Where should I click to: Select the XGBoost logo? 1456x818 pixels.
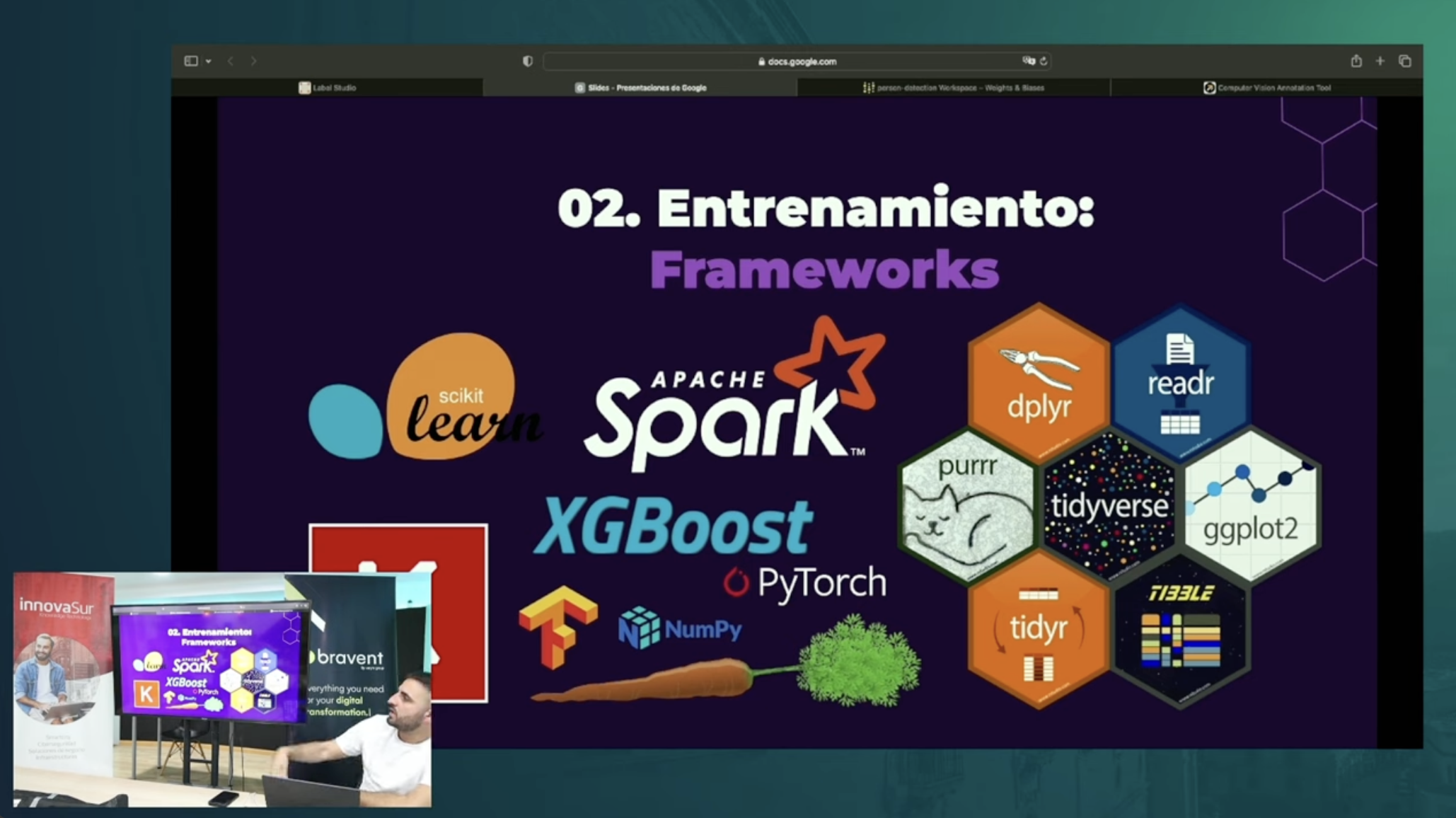[x=673, y=525]
